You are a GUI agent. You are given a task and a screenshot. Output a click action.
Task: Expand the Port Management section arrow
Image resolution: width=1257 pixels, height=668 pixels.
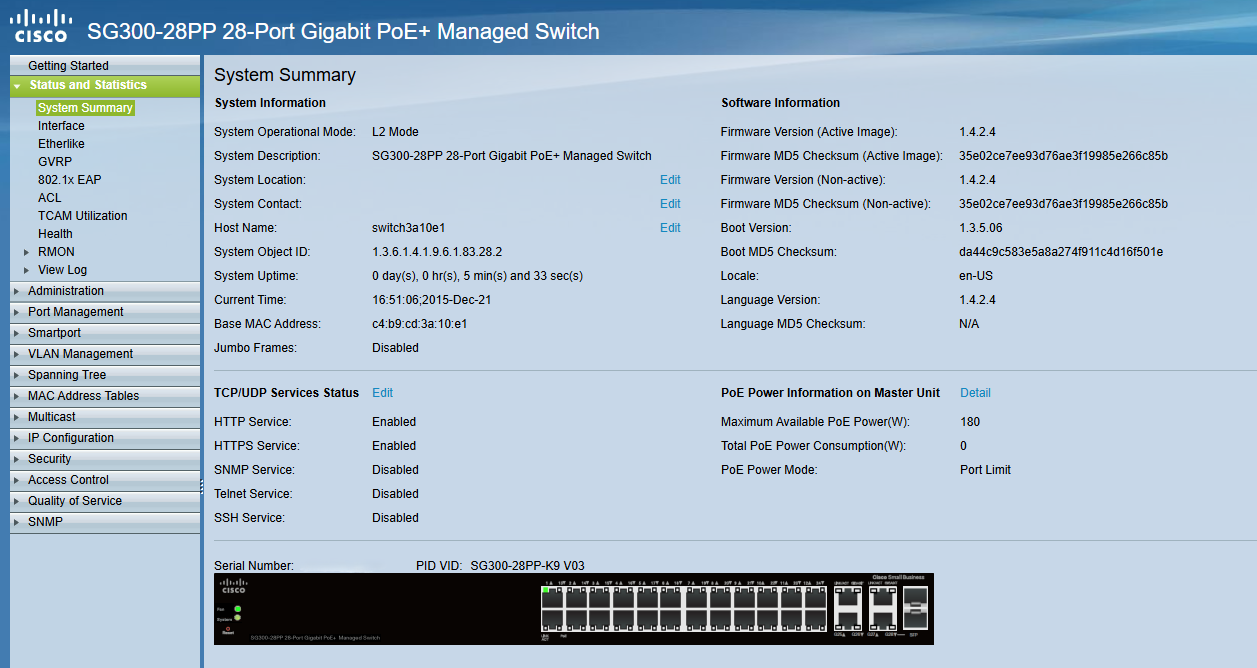(17, 312)
